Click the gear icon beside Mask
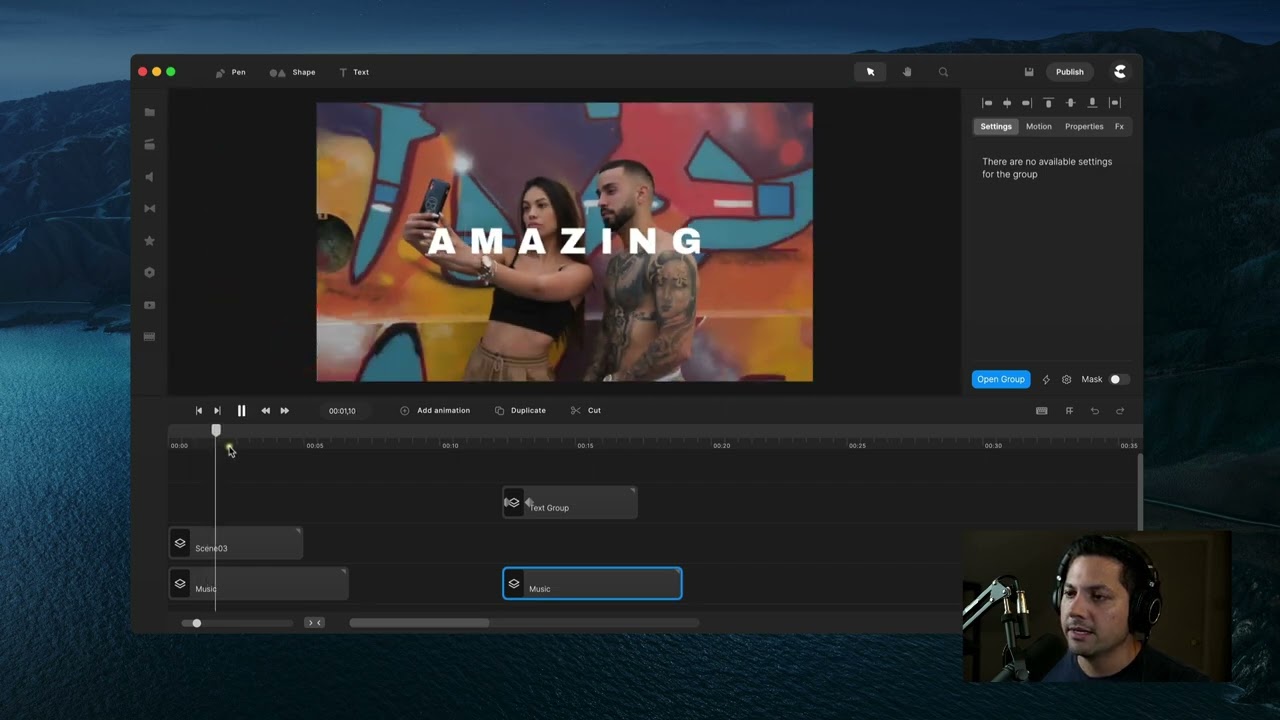1280x720 pixels. pos(1067,380)
